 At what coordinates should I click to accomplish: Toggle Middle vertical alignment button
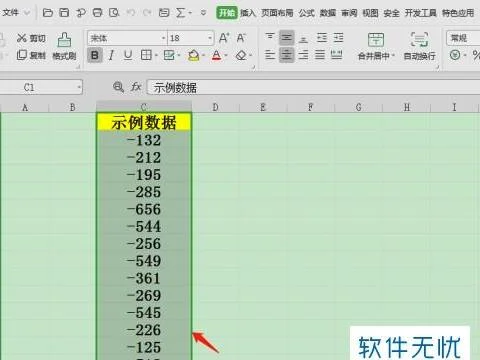(x=286, y=38)
